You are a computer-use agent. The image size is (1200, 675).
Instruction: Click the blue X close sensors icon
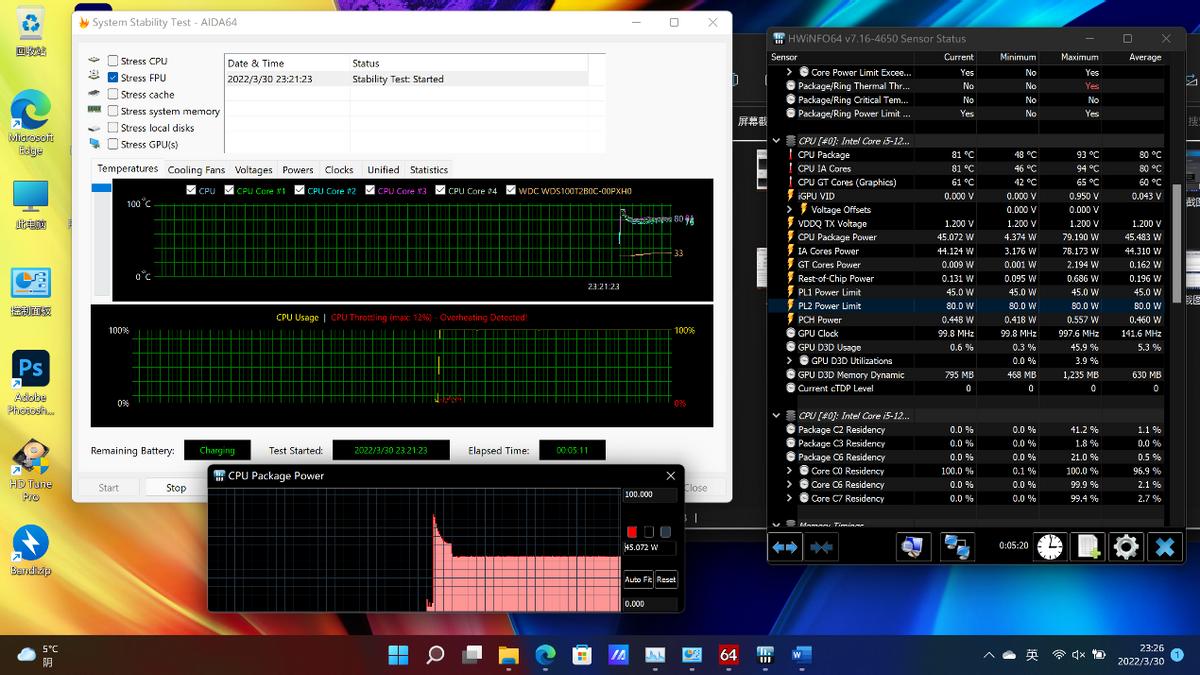coord(1164,546)
